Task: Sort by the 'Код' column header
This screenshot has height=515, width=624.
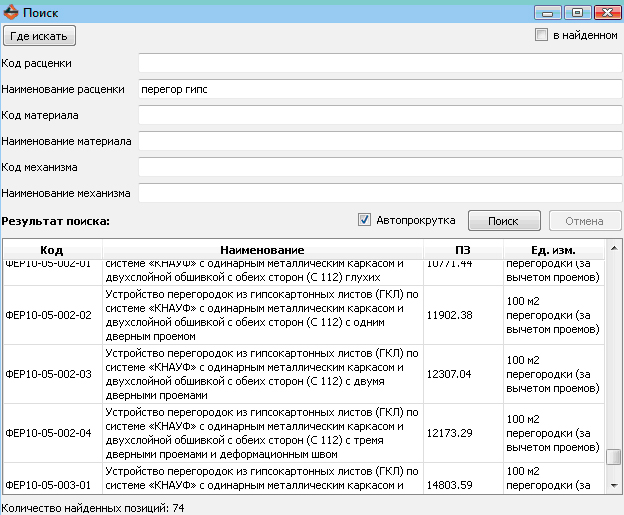Action: [52, 249]
